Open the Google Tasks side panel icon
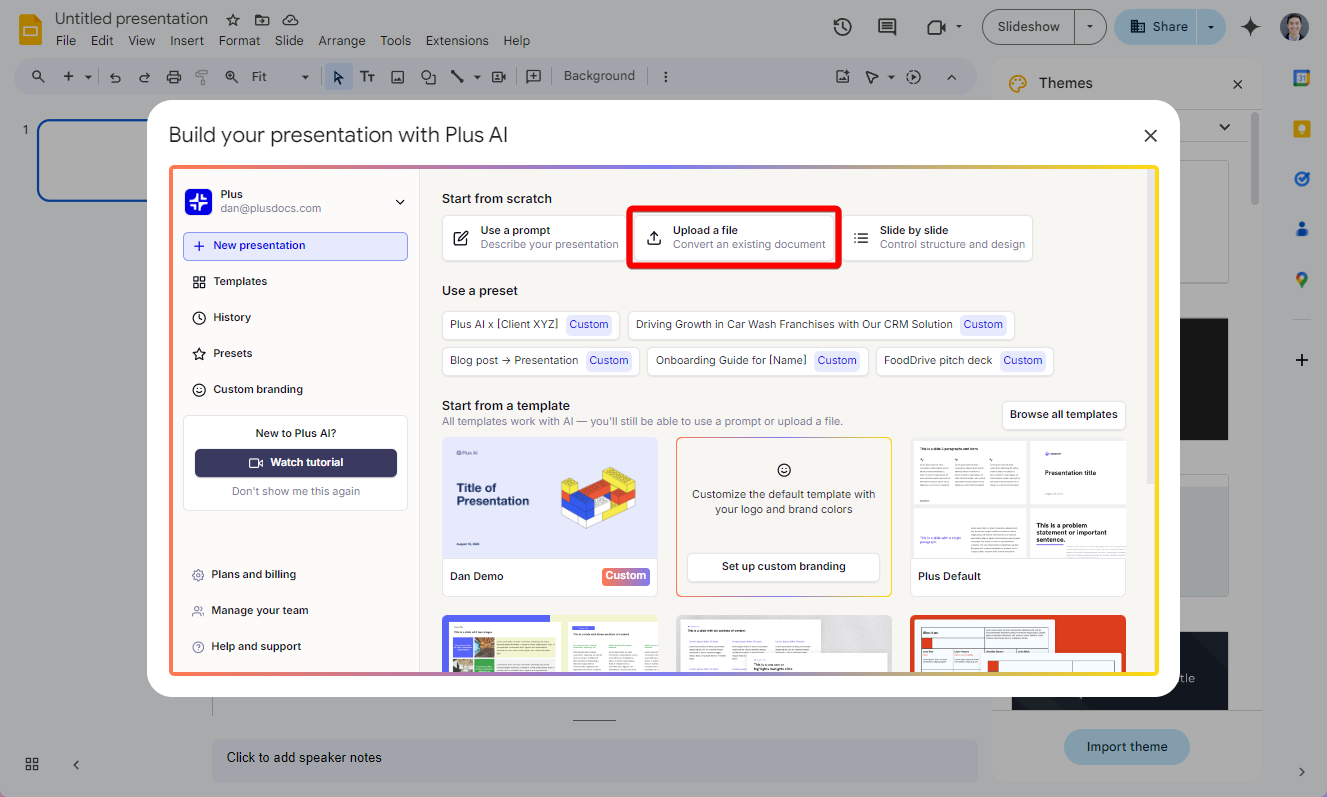Image resolution: width=1327 pixels, height=797 pixels. (1301, 178)
